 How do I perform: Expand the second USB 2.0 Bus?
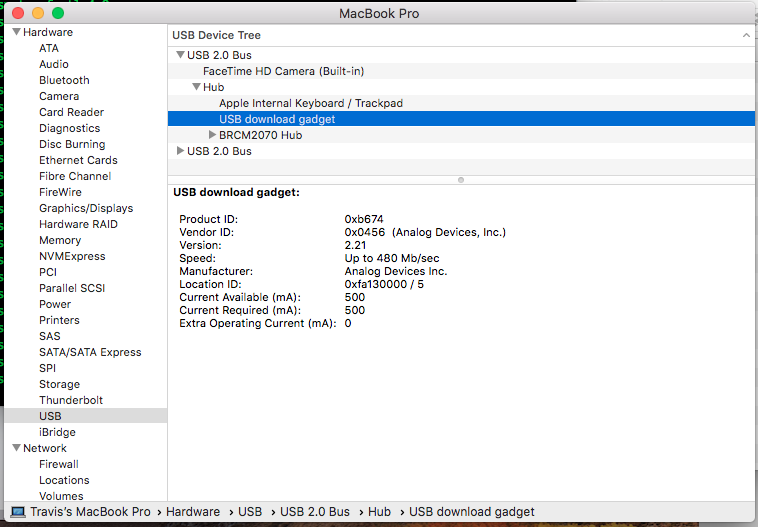pyautogui.click(x=180, y=151)
